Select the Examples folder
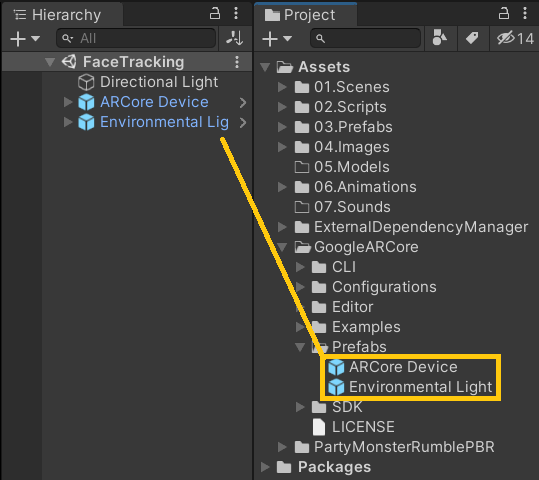This screenshot has width=539, height=480. (x=366, y=327)
